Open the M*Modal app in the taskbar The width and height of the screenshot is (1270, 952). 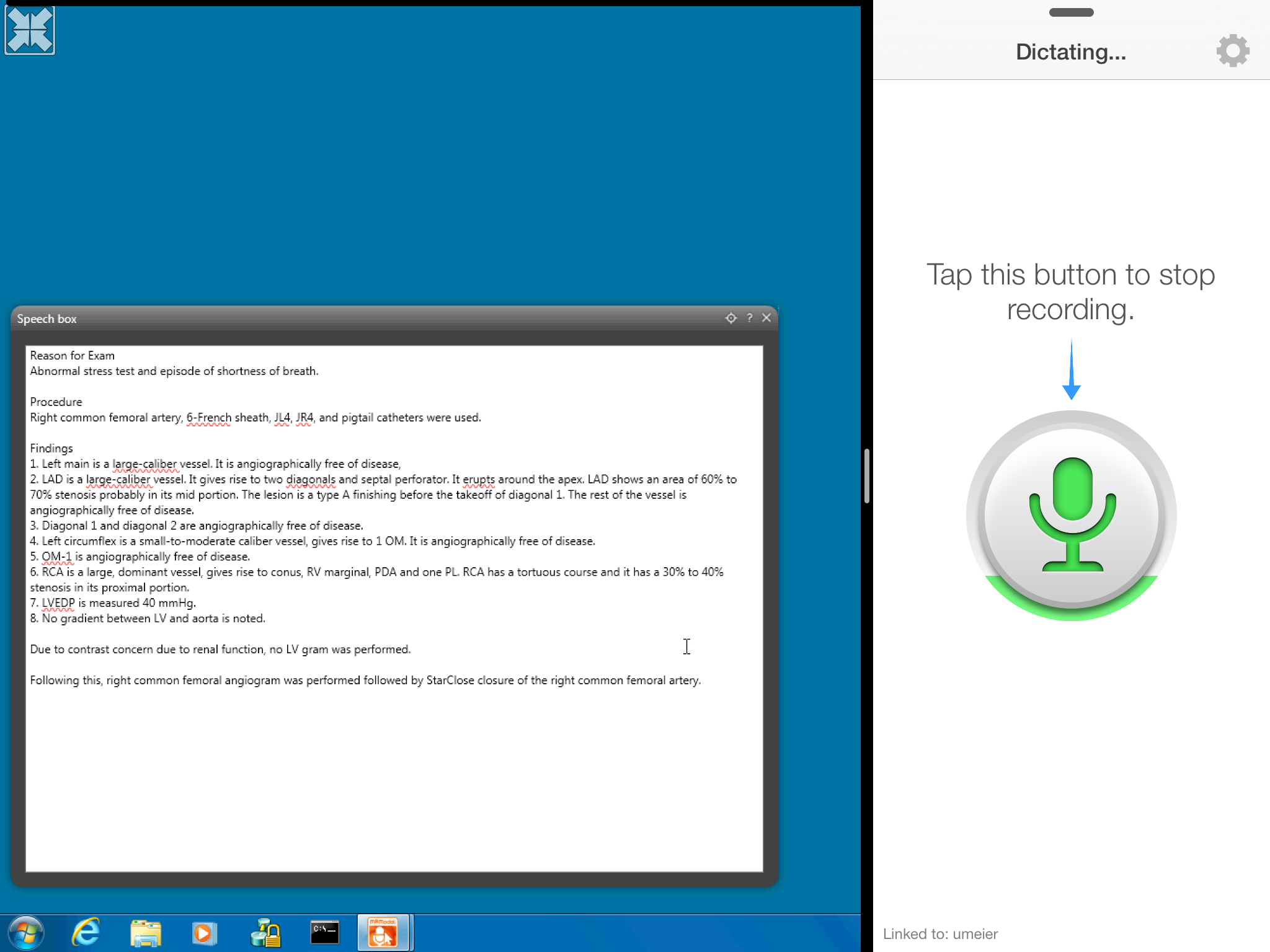pyautogui.click(x=383, y=933)
